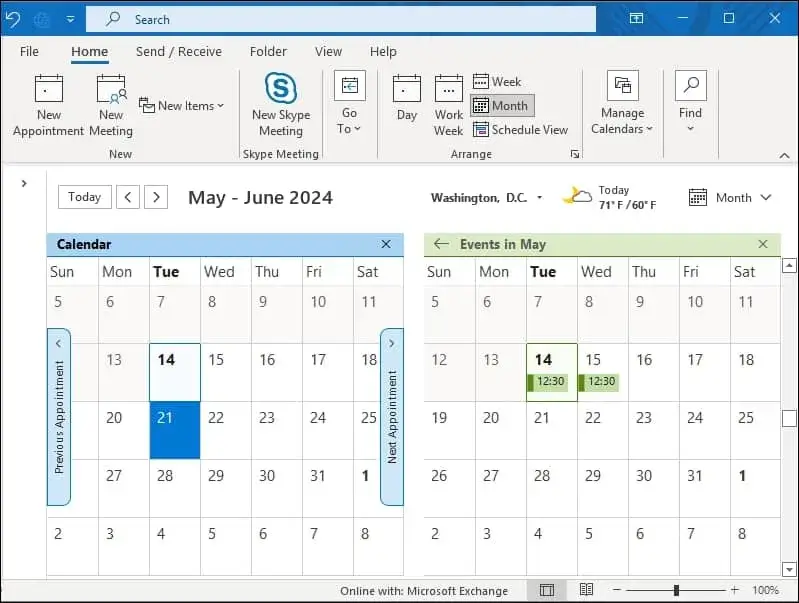Click the Undo icon in title bar
Screen dimensions: 799x603
tap(13, 19)
